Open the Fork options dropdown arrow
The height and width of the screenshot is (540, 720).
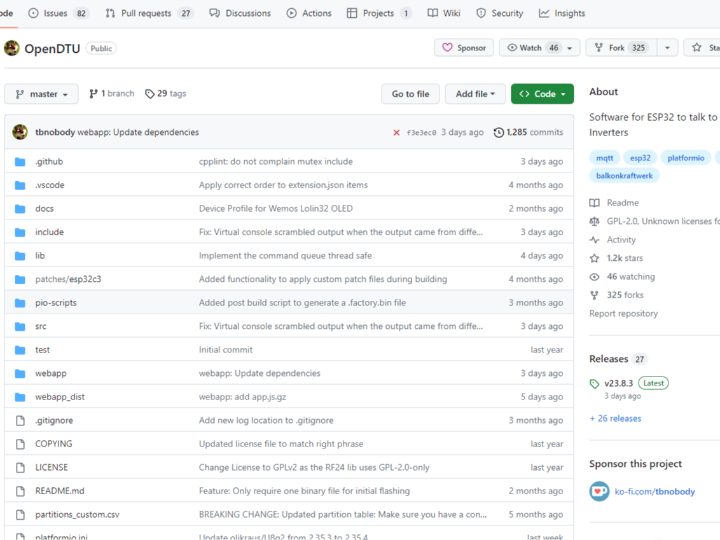tap(668, 48)
